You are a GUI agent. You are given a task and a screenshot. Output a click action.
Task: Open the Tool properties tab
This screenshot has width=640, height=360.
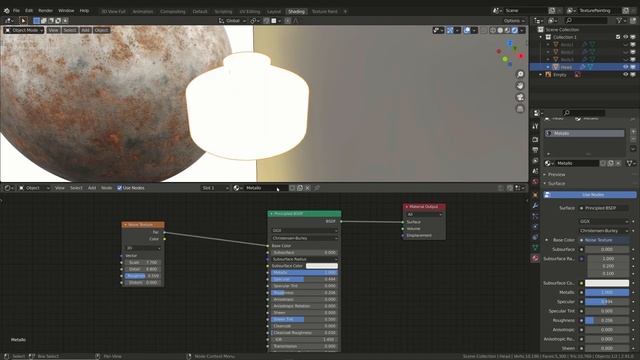click(x=535, y=127)
